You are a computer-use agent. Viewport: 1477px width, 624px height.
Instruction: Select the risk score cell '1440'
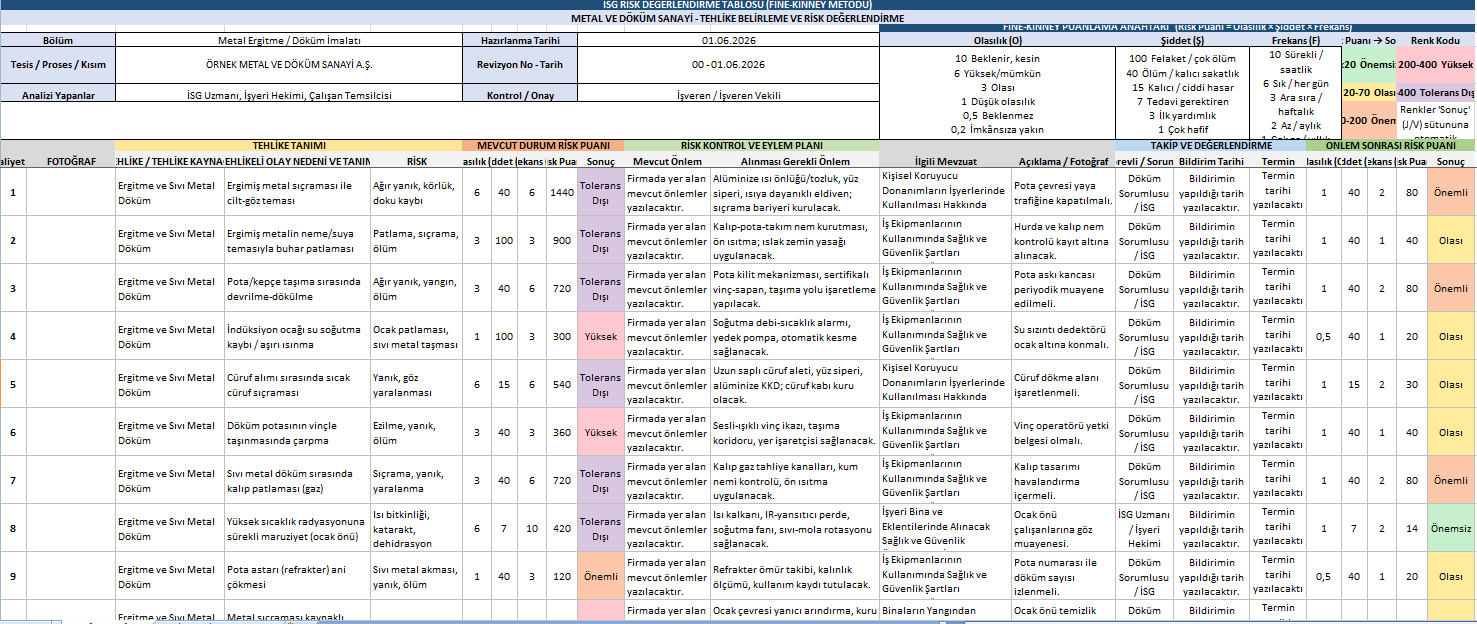click(x=562, y=192)
